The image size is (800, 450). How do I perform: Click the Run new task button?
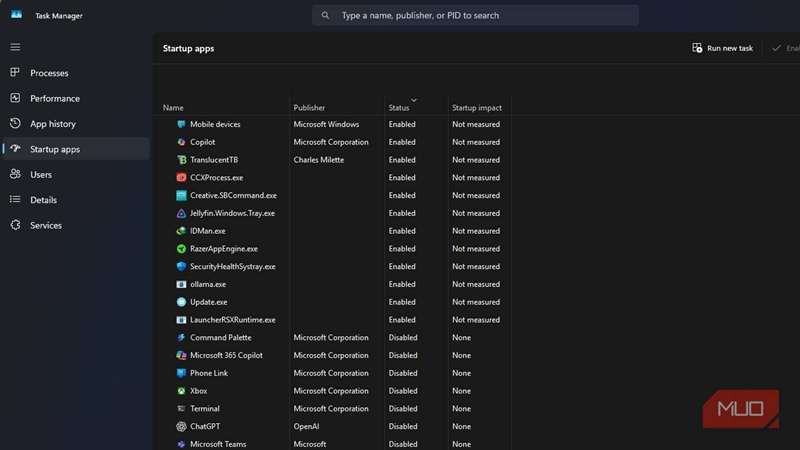[x=722, y=48]
